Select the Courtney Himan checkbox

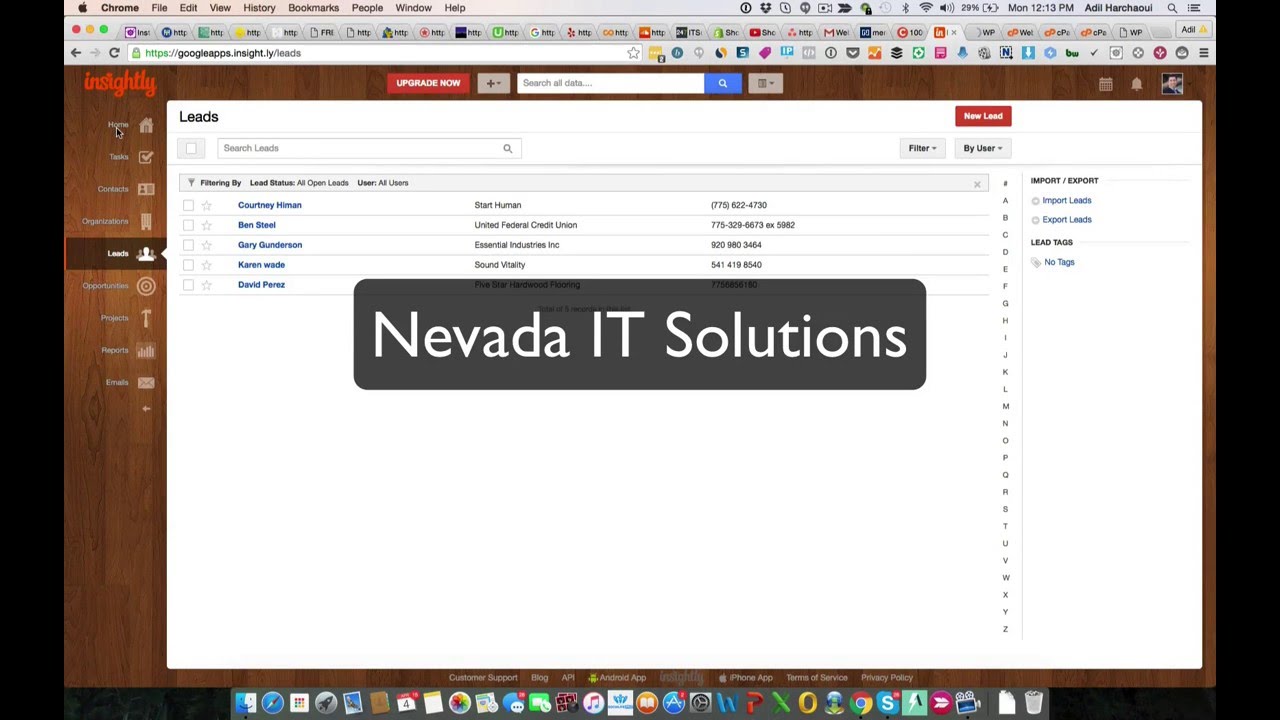(x=188, y=205)
